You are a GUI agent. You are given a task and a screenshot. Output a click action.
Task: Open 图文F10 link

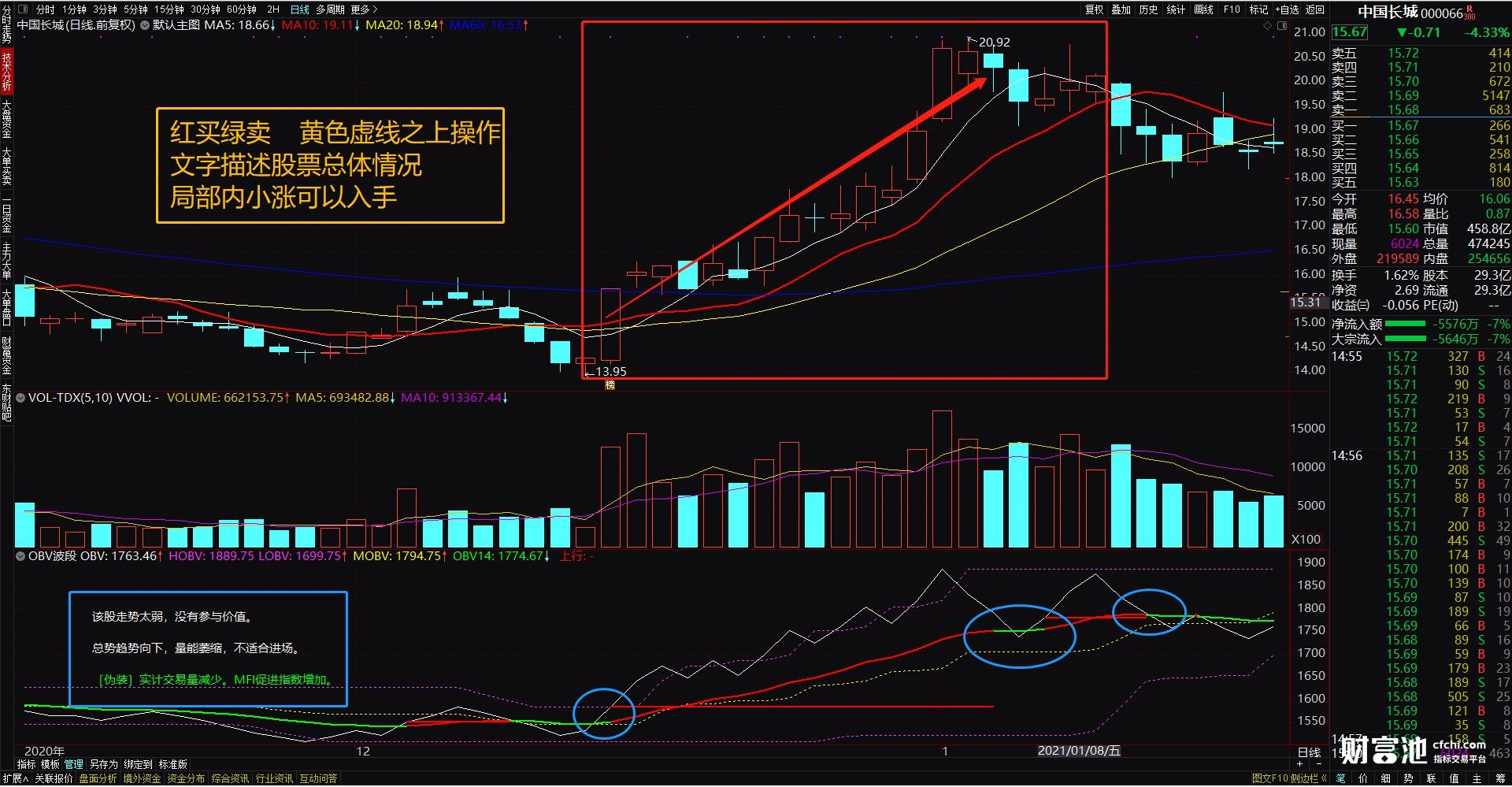[1269, 778]
